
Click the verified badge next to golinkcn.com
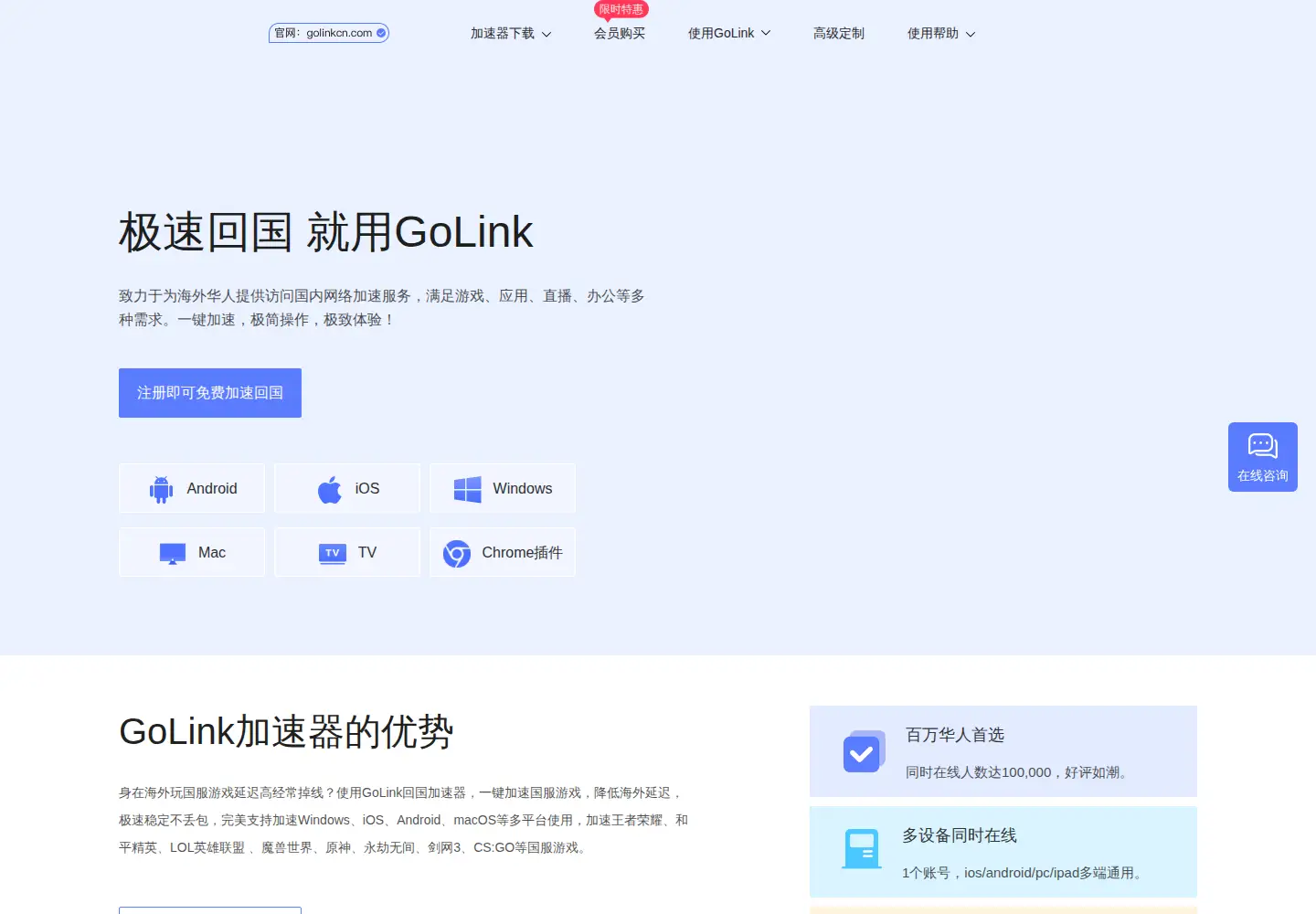tap(381, 33)
